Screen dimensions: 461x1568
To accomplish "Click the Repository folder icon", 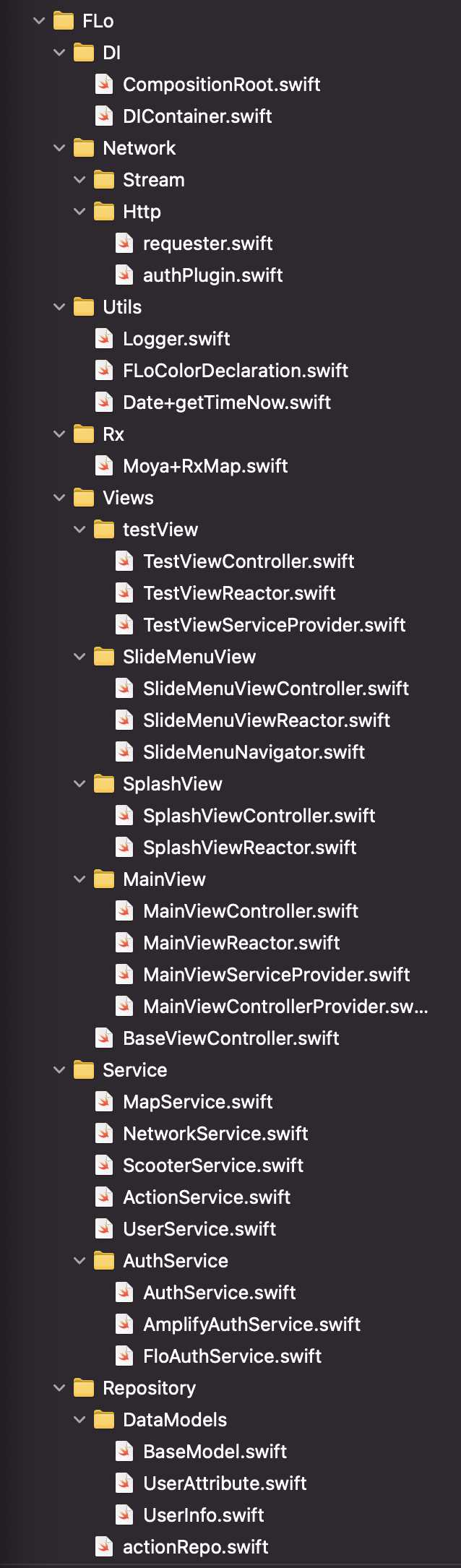I will pyautogui.click(x=84, y=1388).
